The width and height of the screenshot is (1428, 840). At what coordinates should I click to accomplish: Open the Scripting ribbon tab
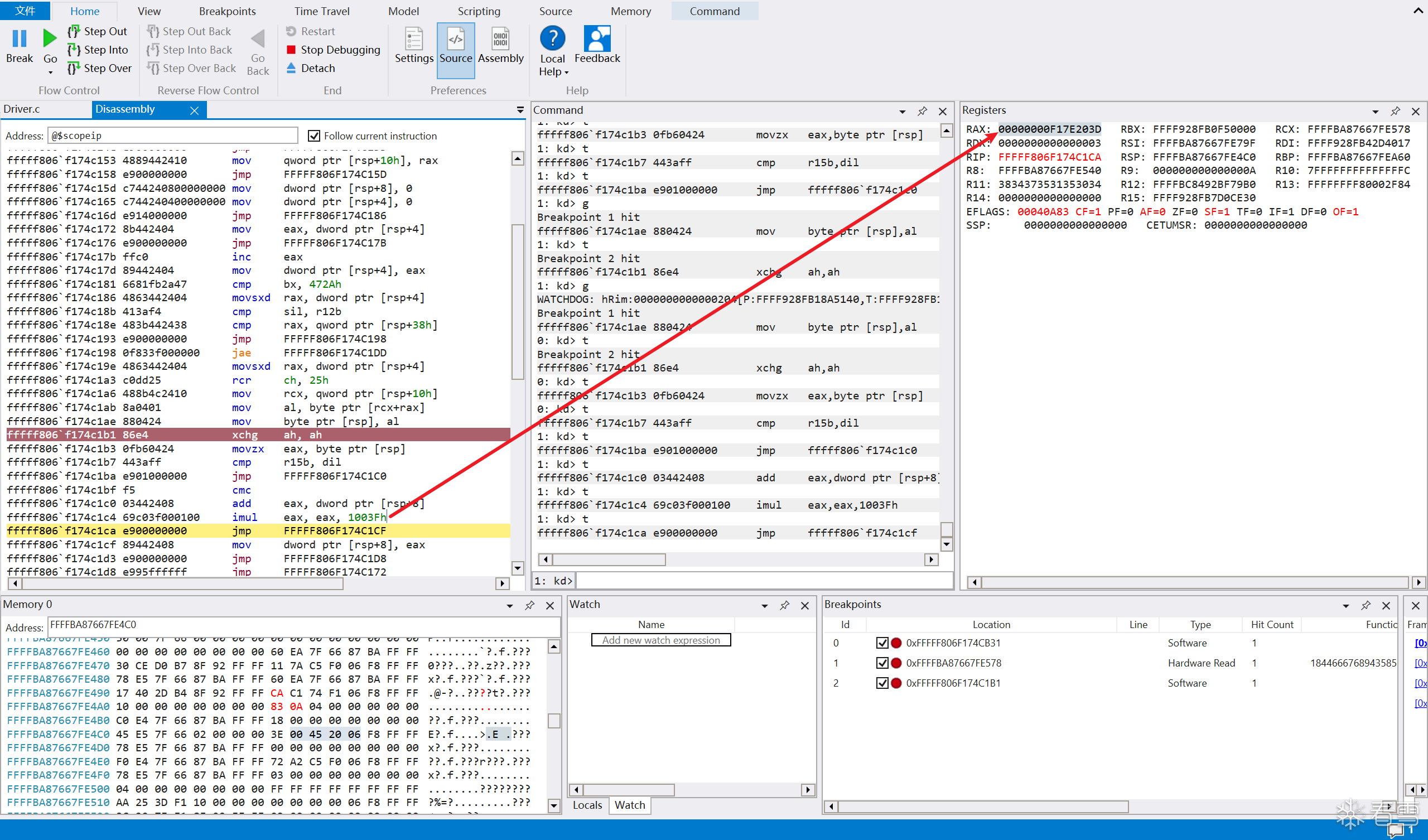[x=479, y=11]
